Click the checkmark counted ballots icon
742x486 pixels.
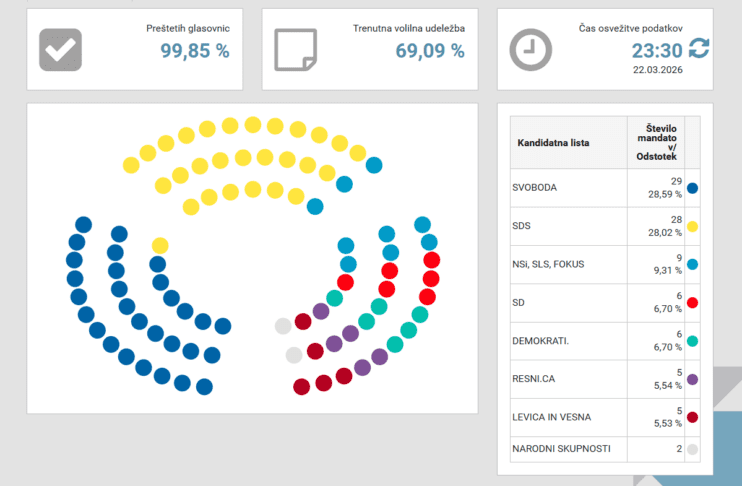60,49
